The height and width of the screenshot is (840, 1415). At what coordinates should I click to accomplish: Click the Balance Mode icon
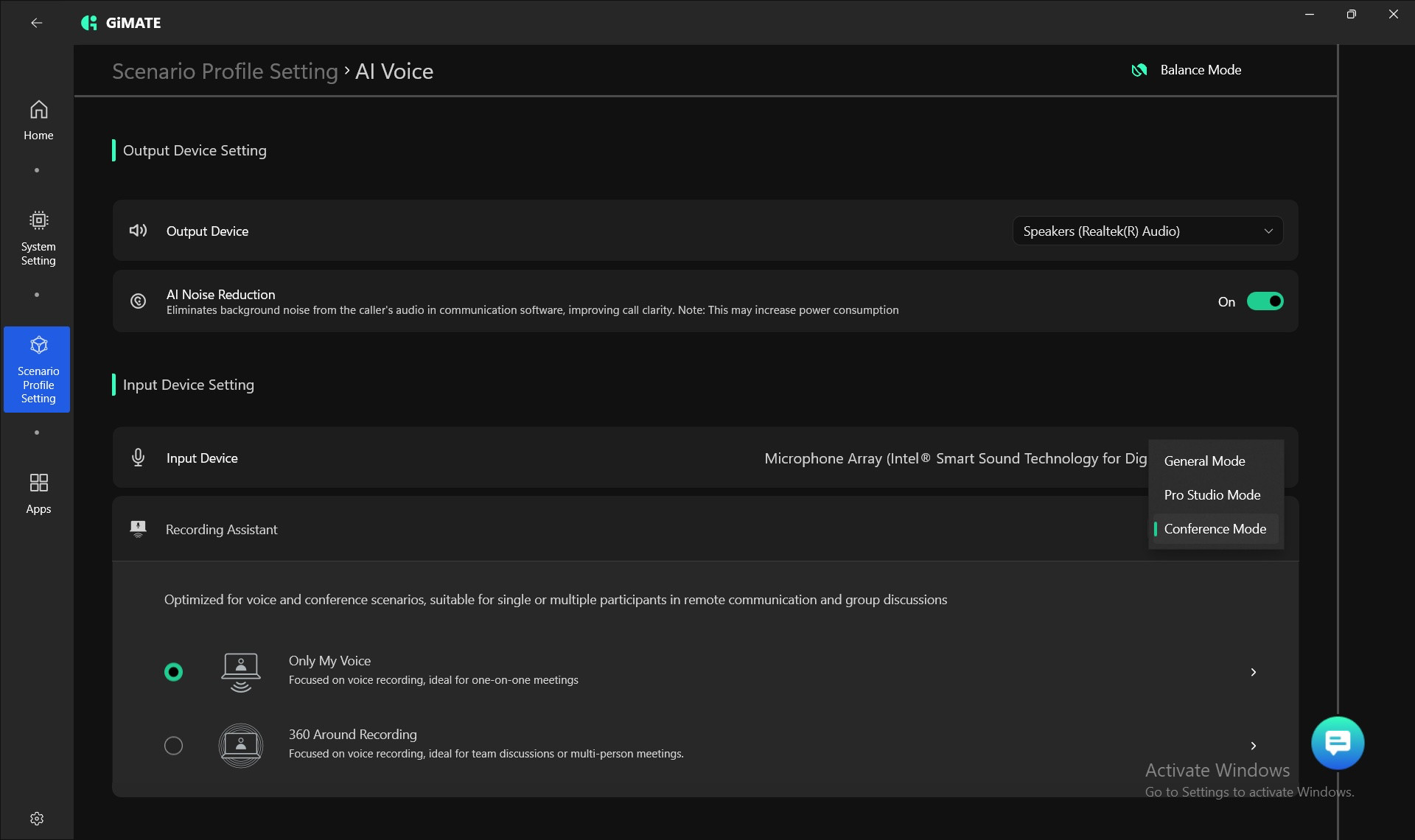(1139, 70)
